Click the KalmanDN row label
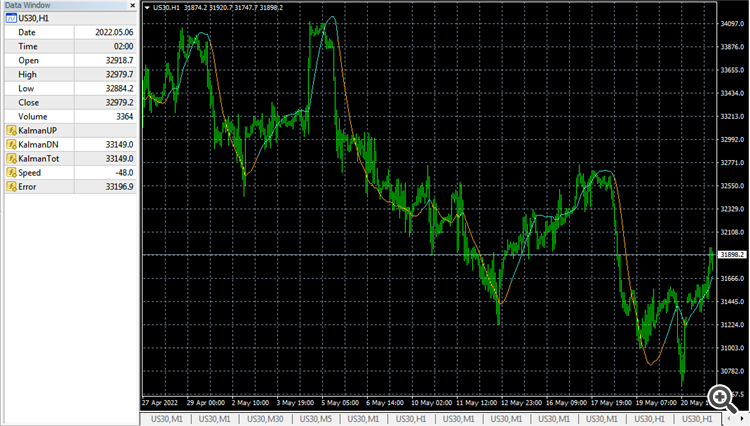The image size is (750, 426). [x=38, y=144]
